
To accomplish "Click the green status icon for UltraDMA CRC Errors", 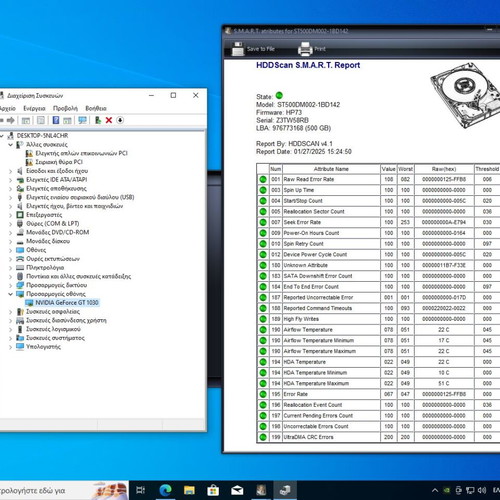I will click(263, 437).
